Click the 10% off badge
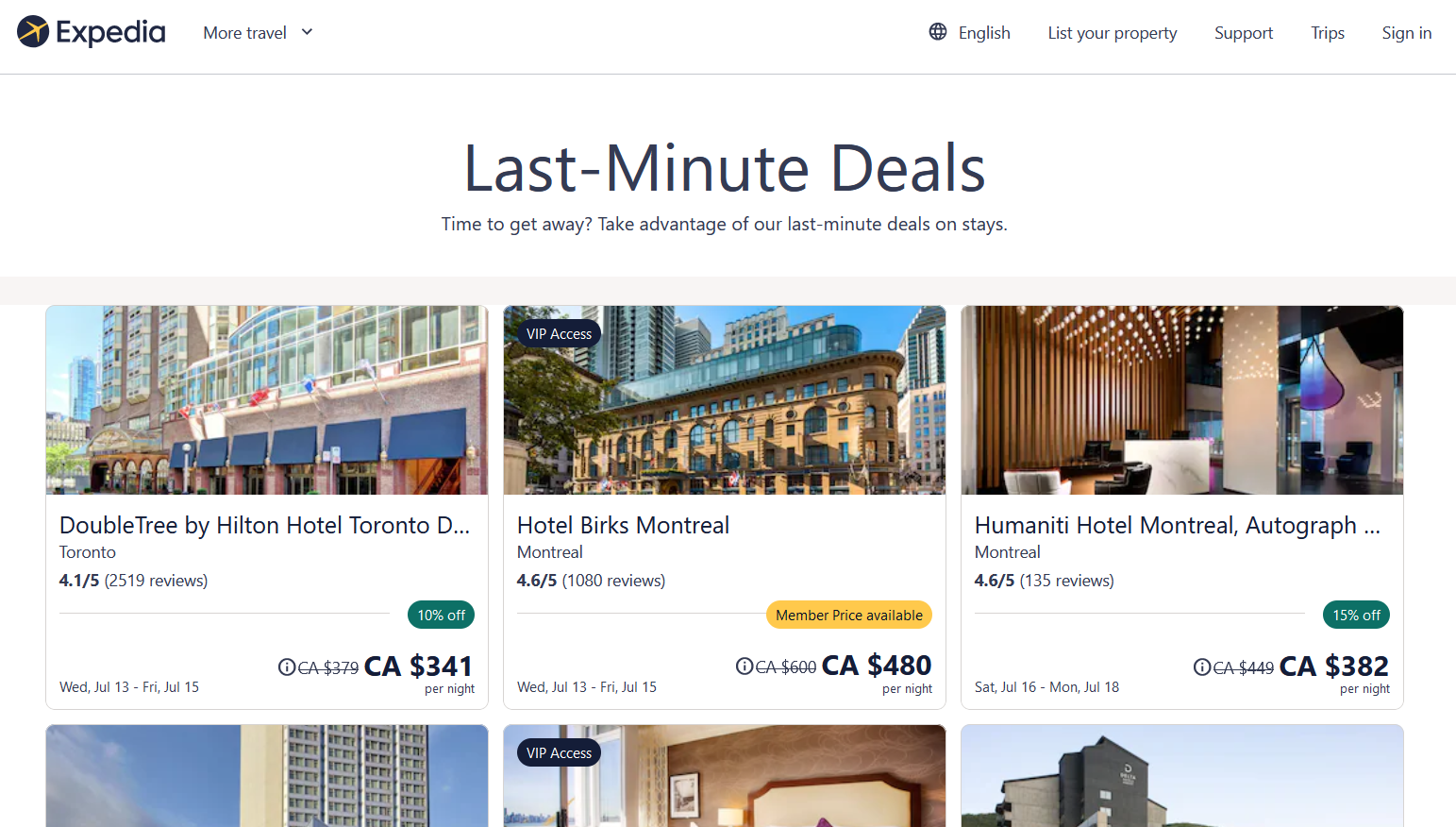Screen dimensions: 1456x827 [x=441, y=615]
